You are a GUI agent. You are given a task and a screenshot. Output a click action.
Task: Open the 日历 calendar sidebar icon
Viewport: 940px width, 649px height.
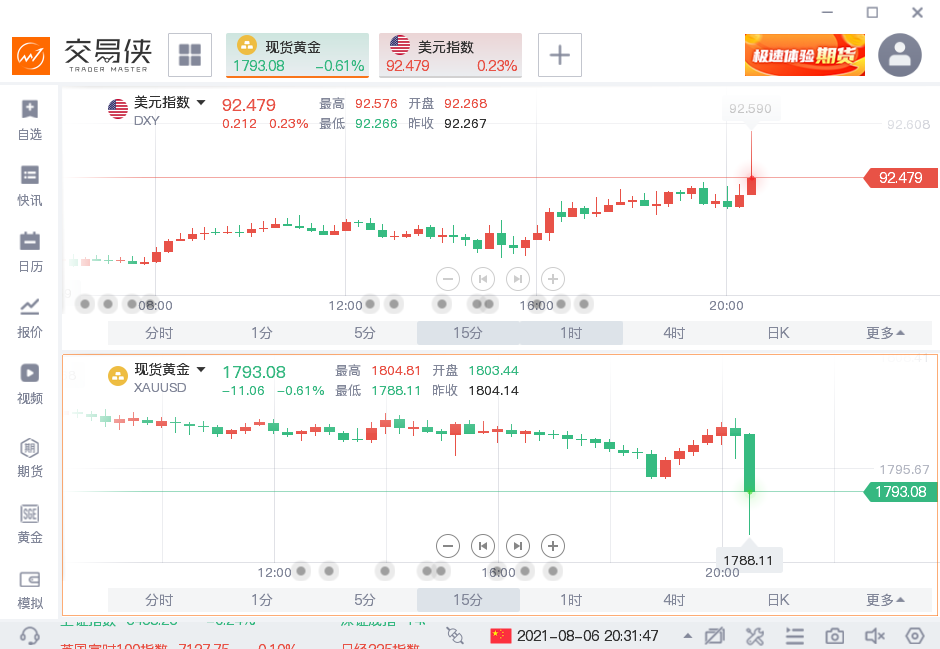click(x=29, y=252)
